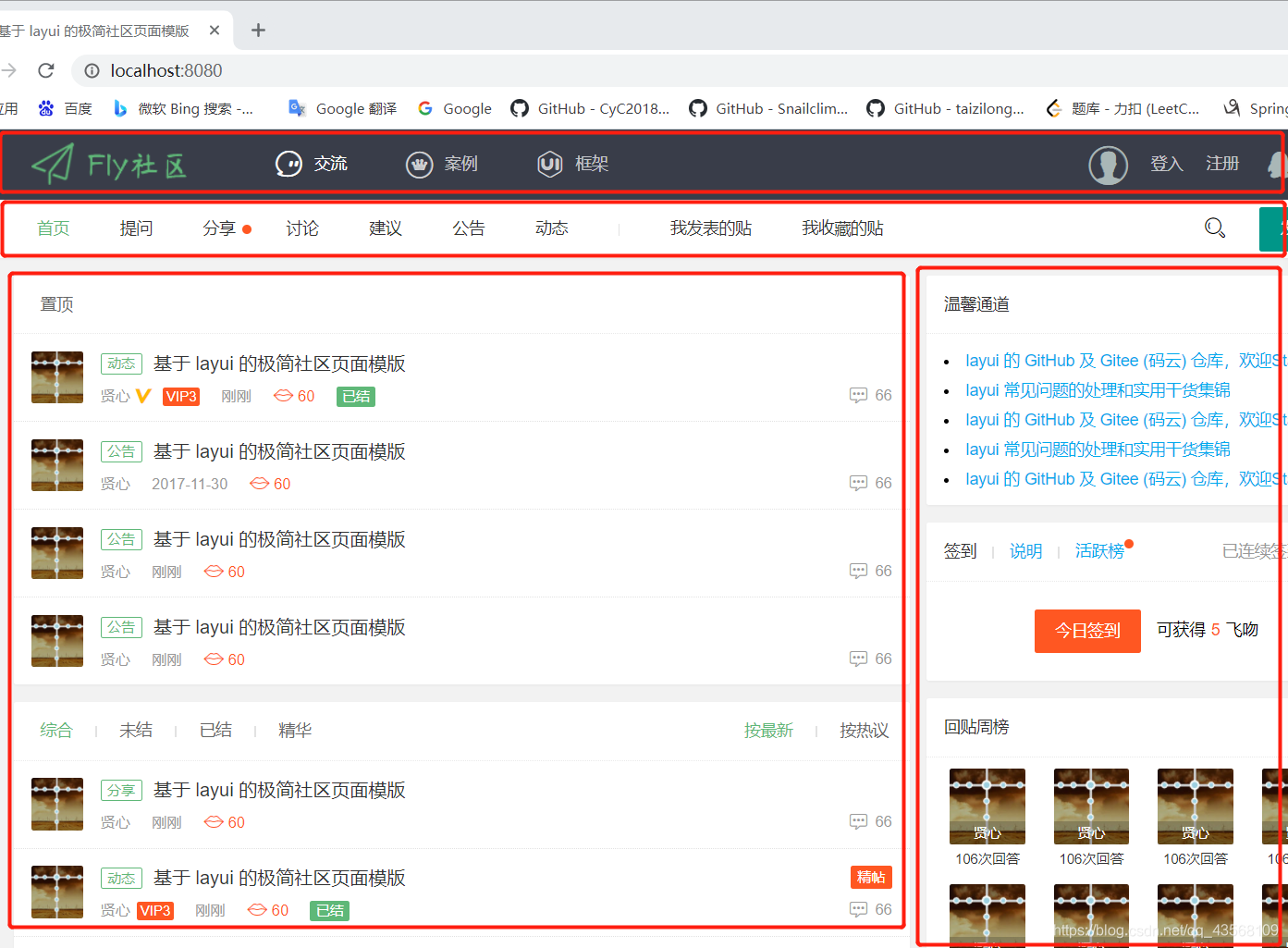Open 我发表的贴 link
This screenshot has width=1288, height=948.
point(711,228)
